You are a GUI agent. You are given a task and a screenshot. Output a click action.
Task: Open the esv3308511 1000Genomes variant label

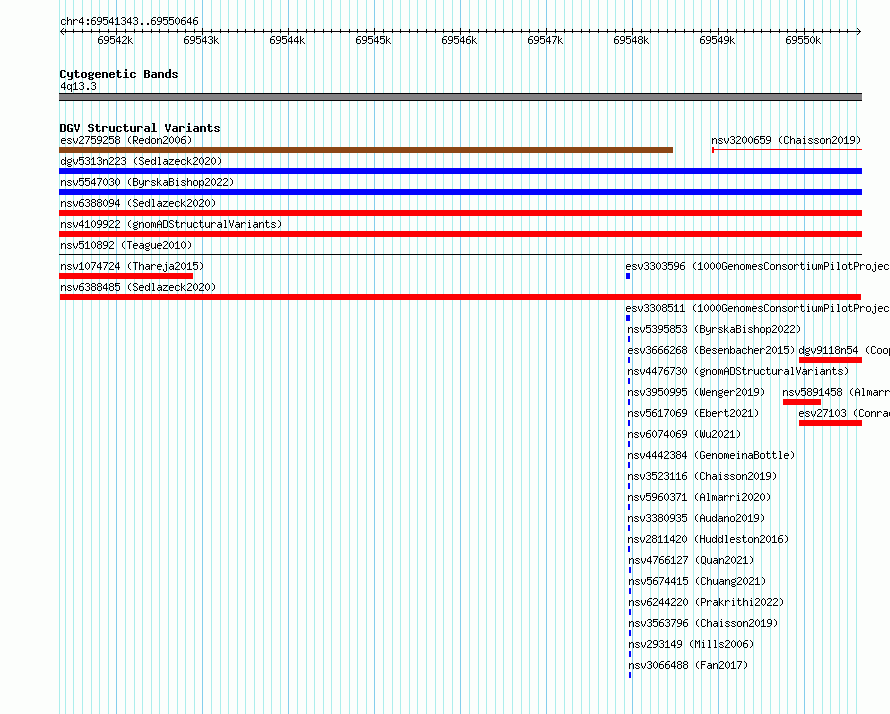click(757, 308)
